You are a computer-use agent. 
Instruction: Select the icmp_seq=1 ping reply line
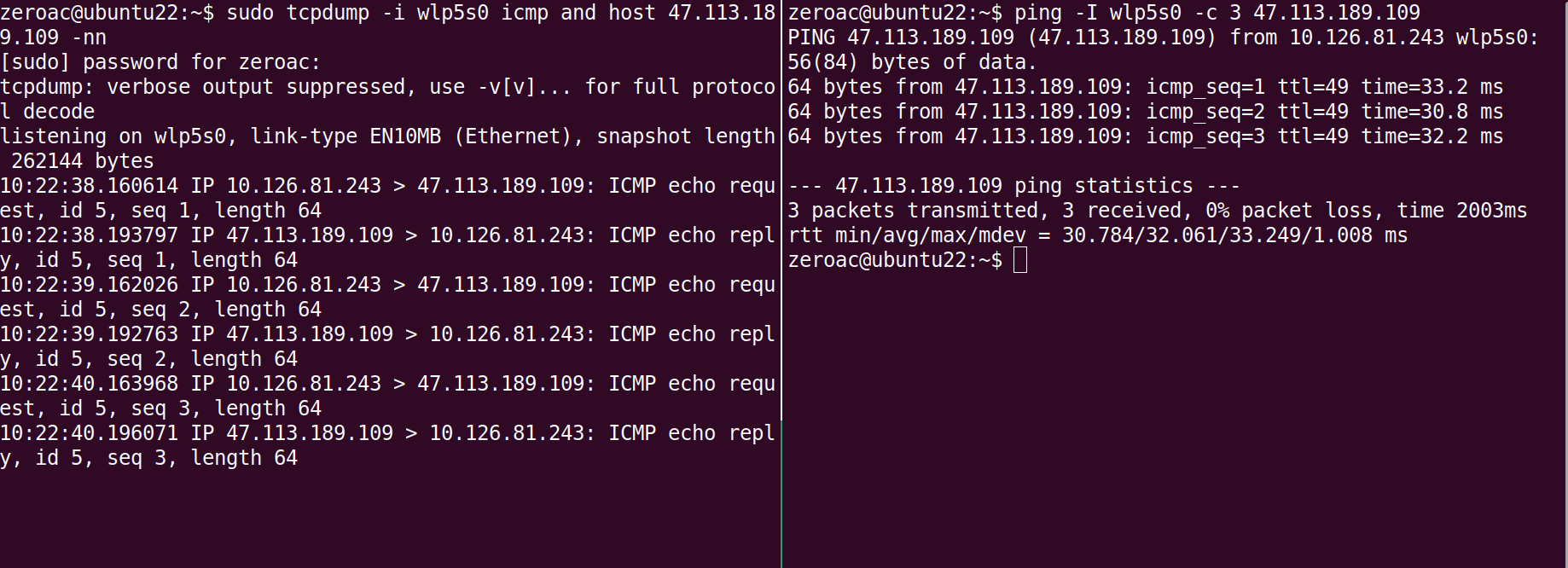[x=1145, y=87]
